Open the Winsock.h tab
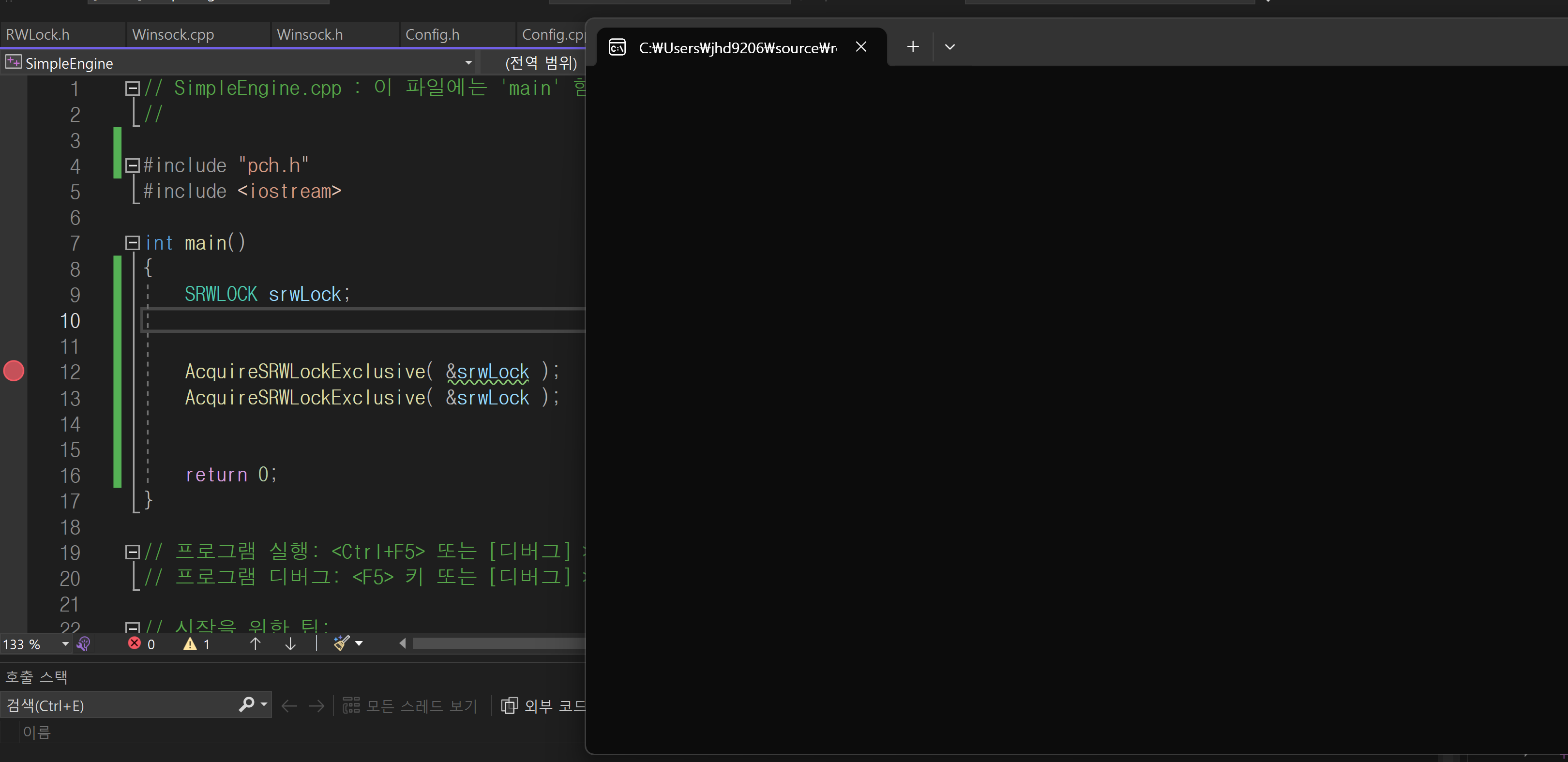Screen dimensions: 1568x762 click(x=309, y=35)
